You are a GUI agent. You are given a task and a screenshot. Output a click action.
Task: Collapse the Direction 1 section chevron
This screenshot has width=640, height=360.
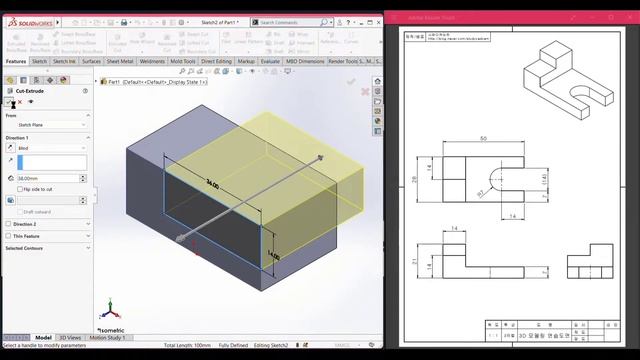tap(88, 138)
